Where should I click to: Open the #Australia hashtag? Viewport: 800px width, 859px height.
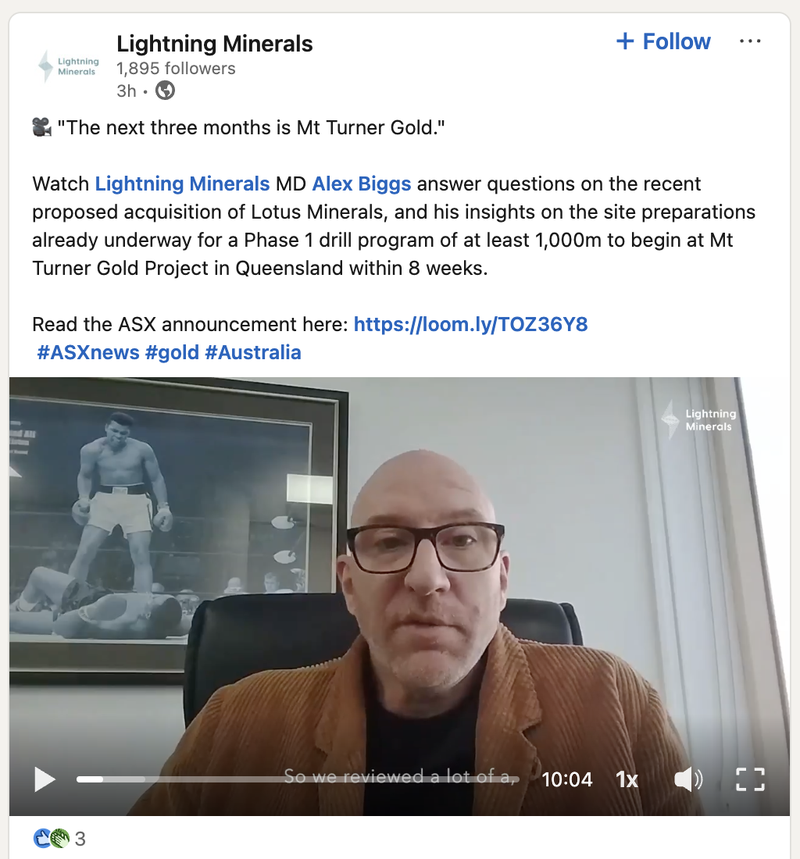(253, 352)
